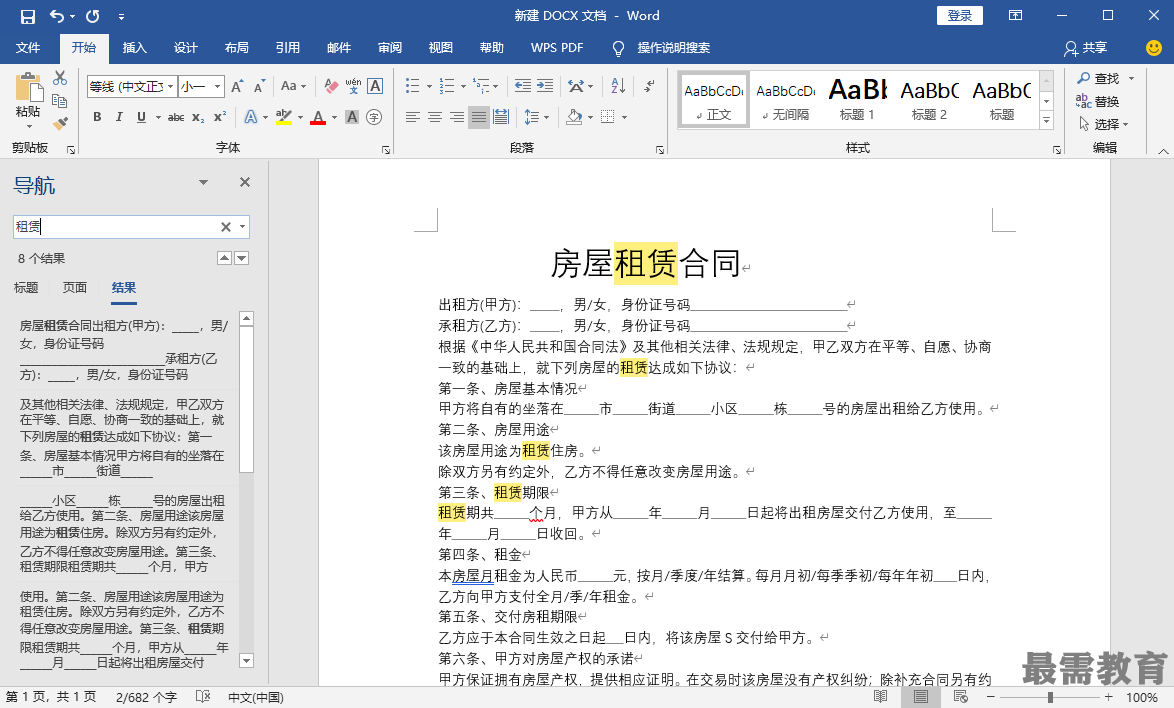The height and width of the screenshot is (708, 1174).
Task: Apply superscript formatting
Action: point(219,118)
